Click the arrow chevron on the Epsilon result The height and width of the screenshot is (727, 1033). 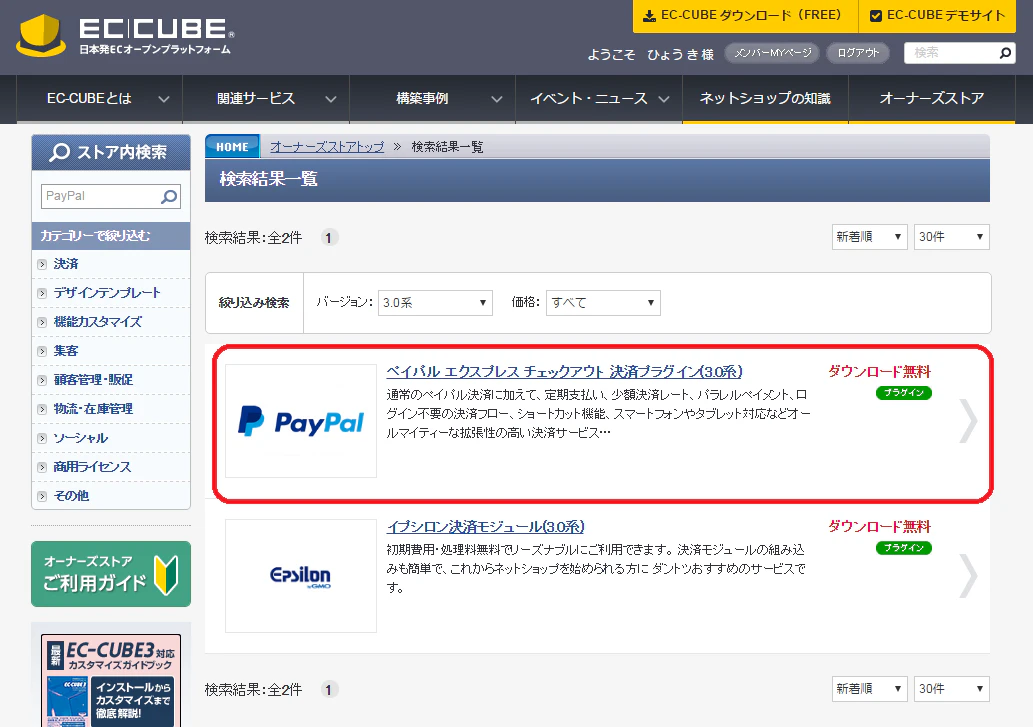click(968, 576)
